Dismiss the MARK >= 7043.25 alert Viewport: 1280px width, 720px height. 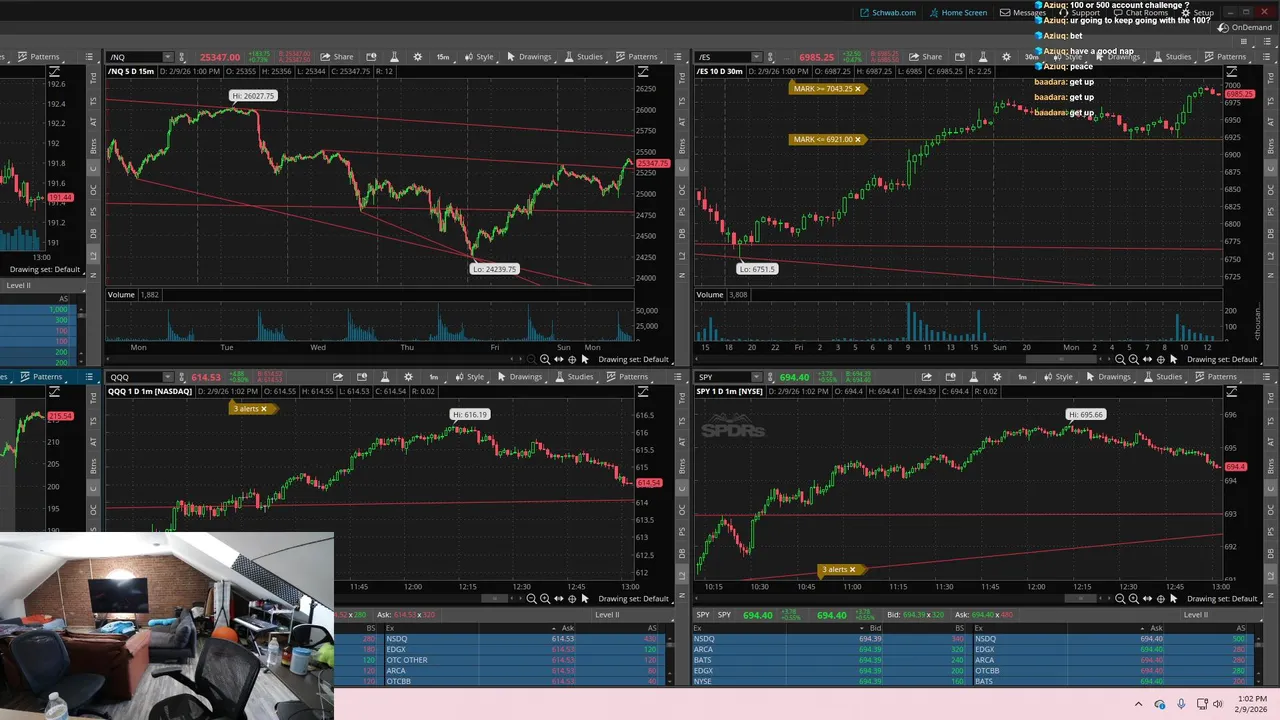(x=858, y=89)
